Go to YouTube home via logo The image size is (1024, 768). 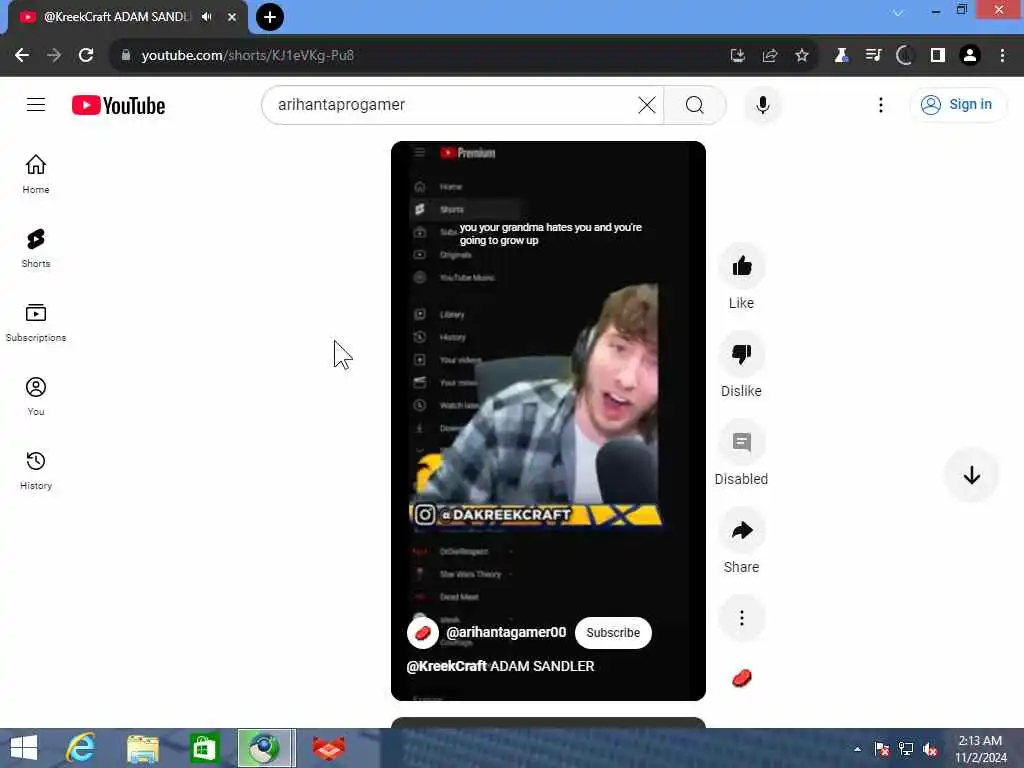click(x=118, y=105)
